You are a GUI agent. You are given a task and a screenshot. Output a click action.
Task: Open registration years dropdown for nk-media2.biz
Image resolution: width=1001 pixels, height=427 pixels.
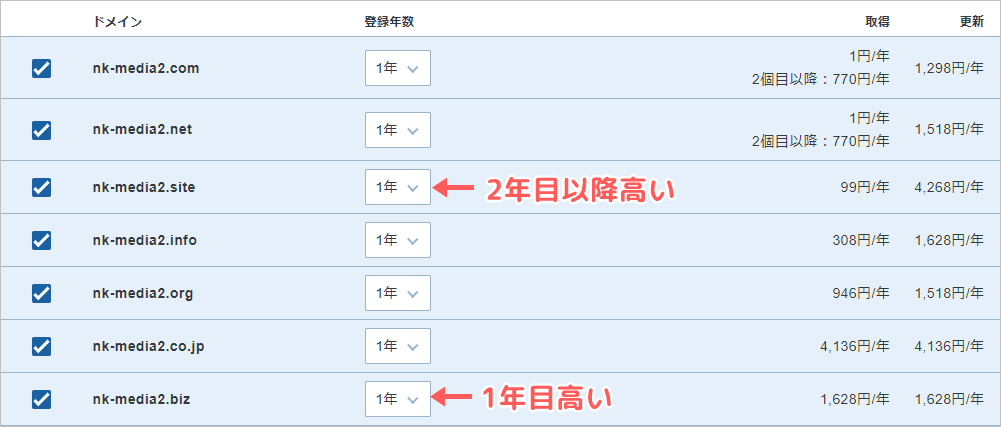pyautogui.click(x=397, y=399)
